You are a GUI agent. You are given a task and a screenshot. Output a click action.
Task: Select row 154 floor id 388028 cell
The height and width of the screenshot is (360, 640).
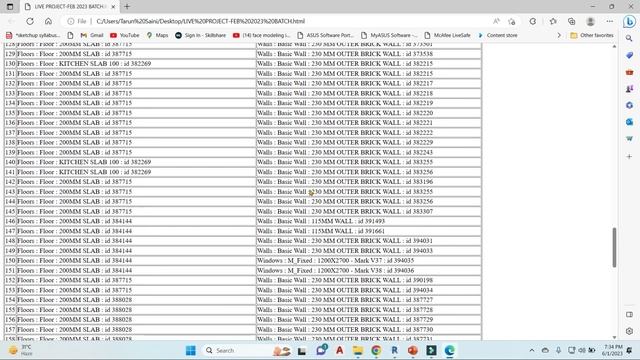[136, 300]
